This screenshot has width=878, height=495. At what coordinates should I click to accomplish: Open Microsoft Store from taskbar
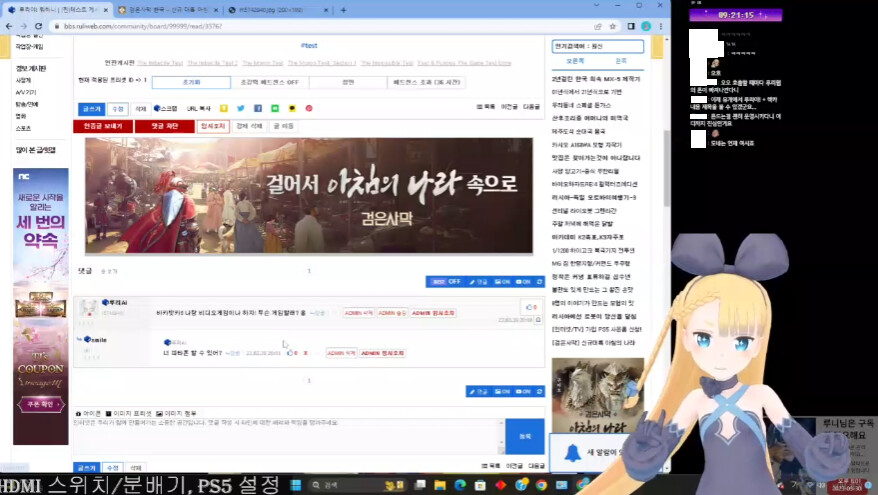click(480, 485)
